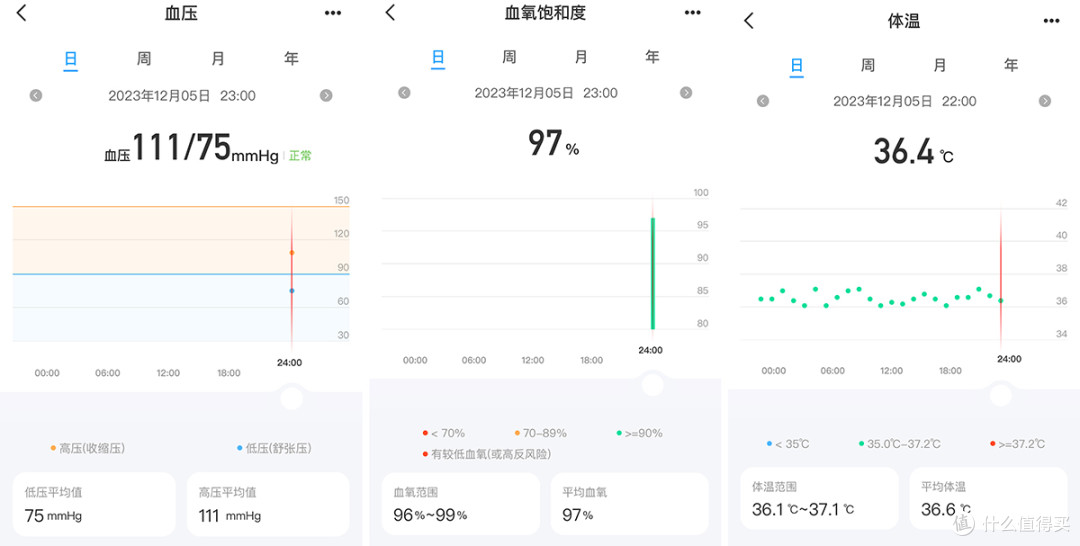Tap the >=37.2℃ legend entry

(x=1017, y=444)
